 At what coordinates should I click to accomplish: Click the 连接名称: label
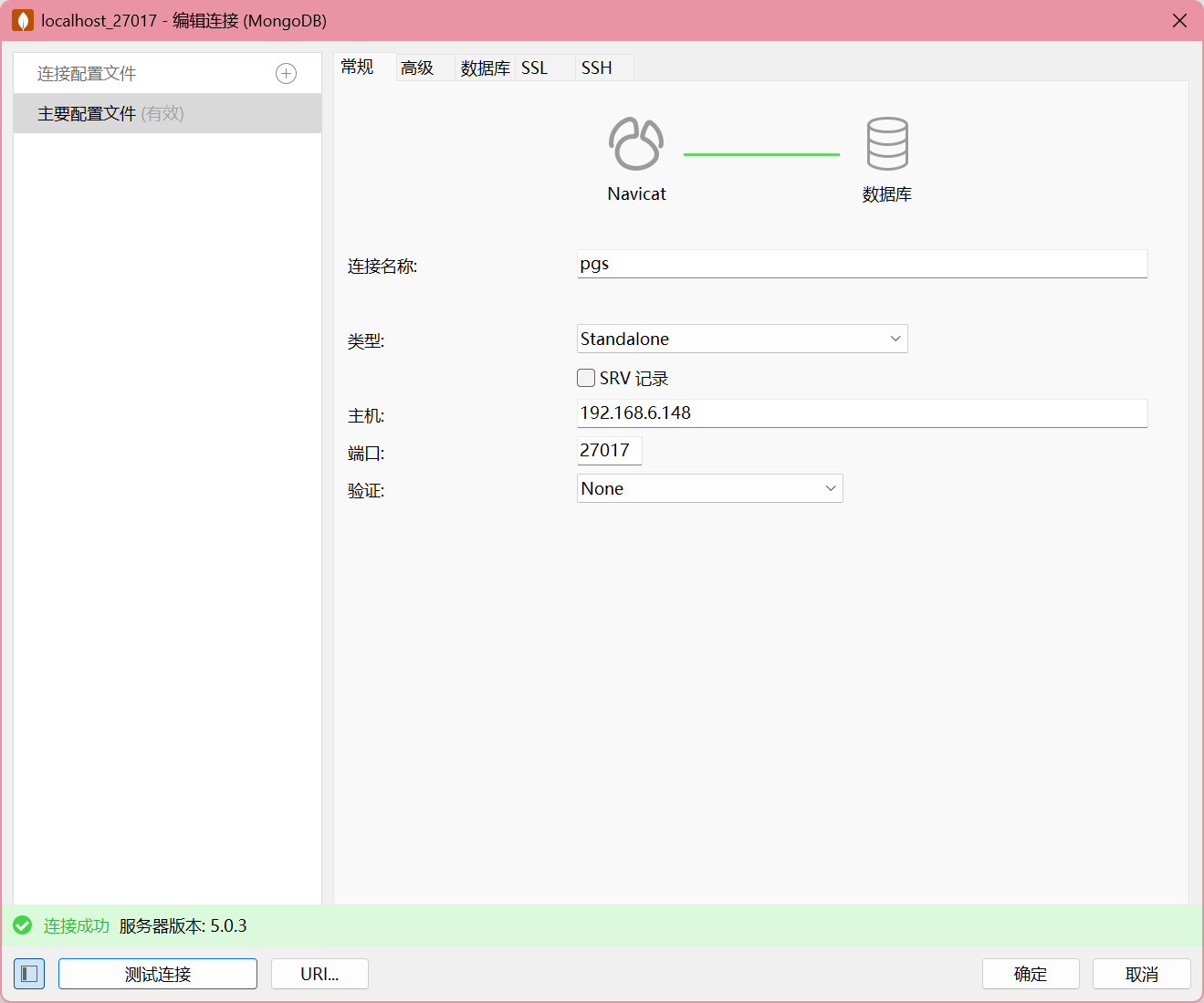[382, 266]
